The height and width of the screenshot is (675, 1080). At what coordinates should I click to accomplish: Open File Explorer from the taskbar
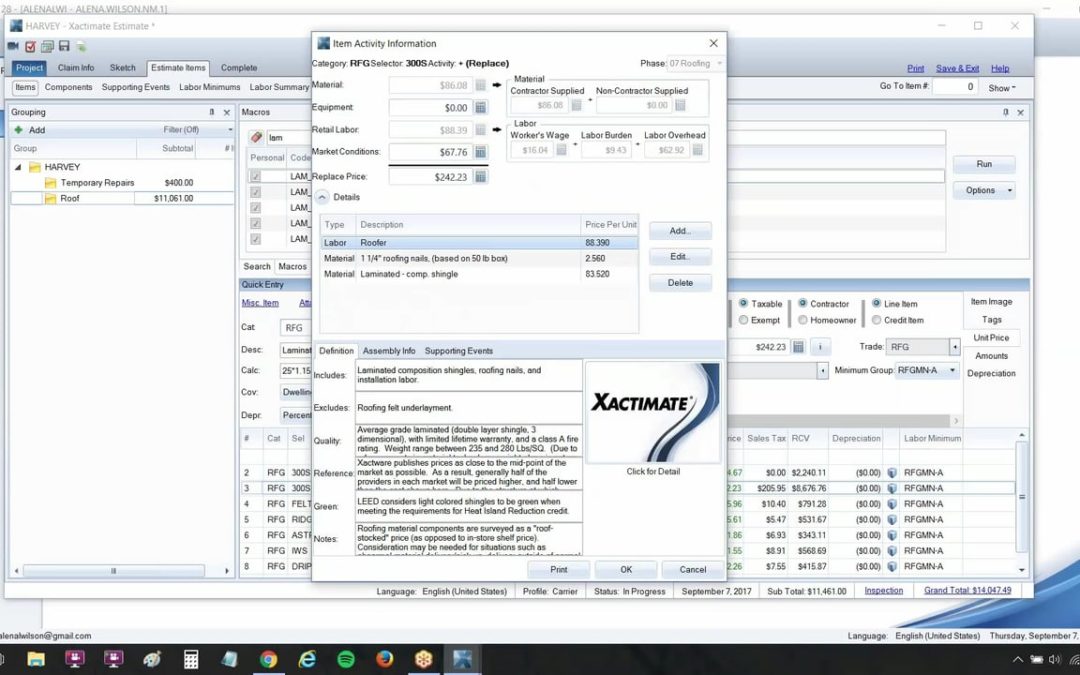pos(36,659)
